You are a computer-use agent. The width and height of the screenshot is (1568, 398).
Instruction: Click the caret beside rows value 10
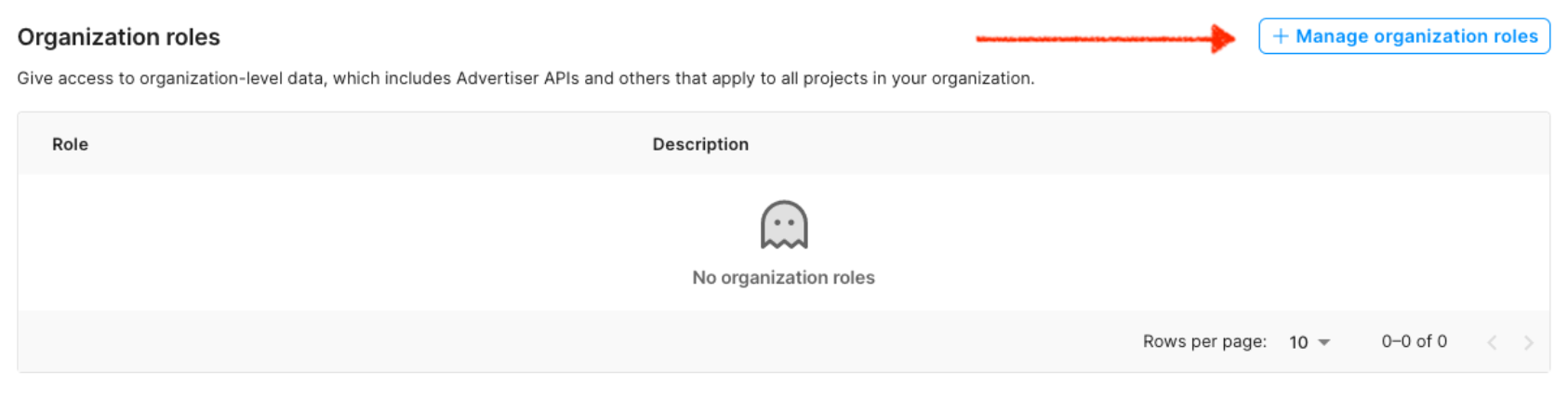pos(1324,342)
